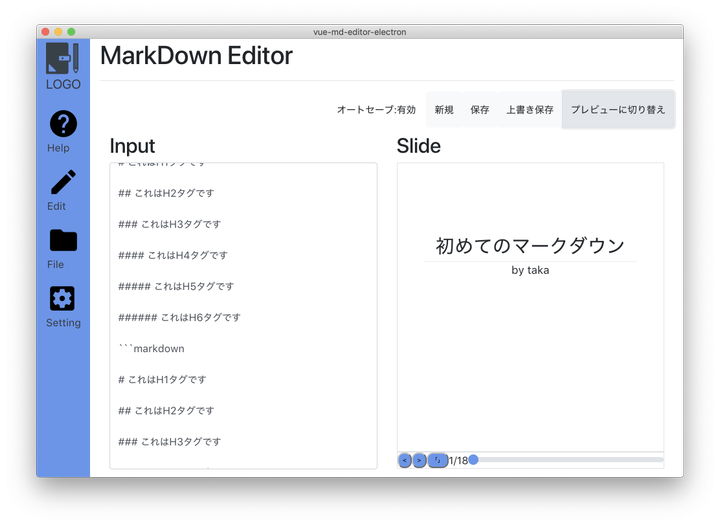Viewport: 720px width, 525px height.
Task: Click the 1/18 slide counter
Action: point(458,460)
